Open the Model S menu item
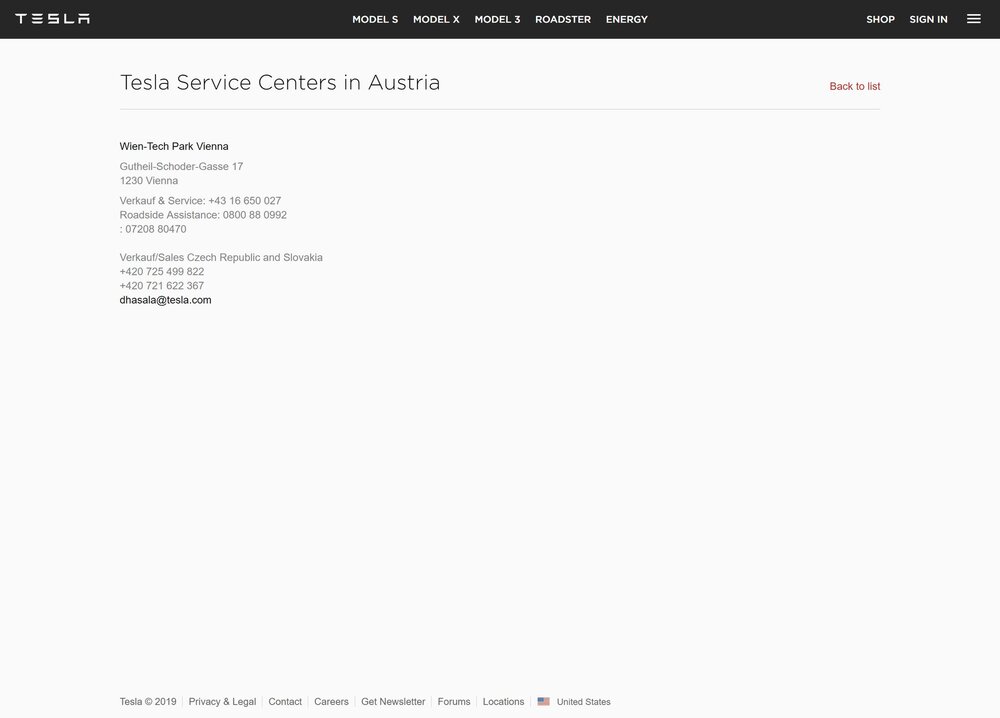 point(375,19)
